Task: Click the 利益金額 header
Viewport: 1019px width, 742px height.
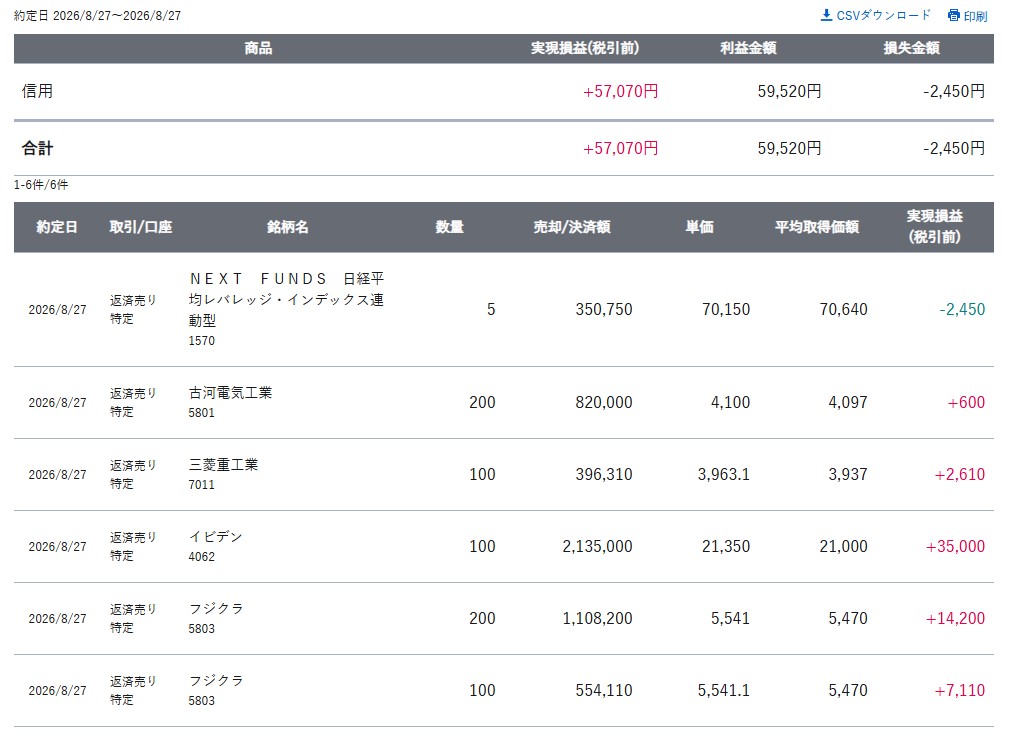Action: pos(748,48)
